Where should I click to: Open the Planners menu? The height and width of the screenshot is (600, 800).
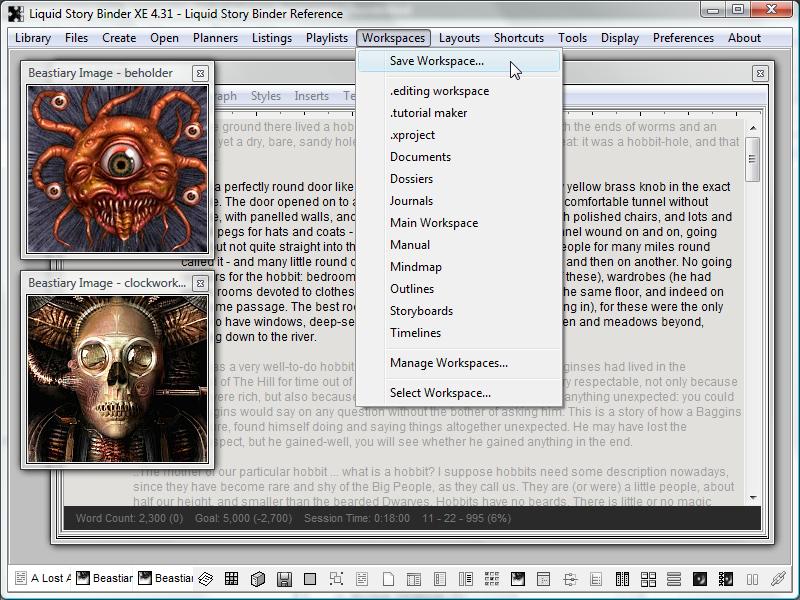tap(215, 38)
